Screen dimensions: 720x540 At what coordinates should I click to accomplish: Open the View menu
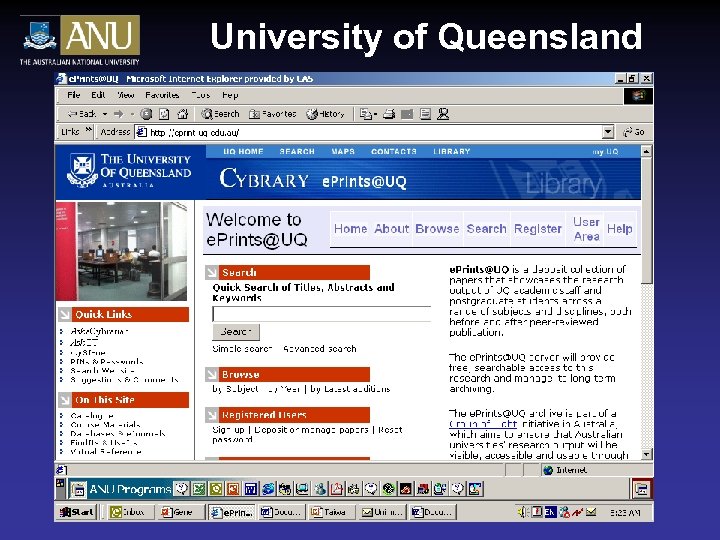point(125,95)
